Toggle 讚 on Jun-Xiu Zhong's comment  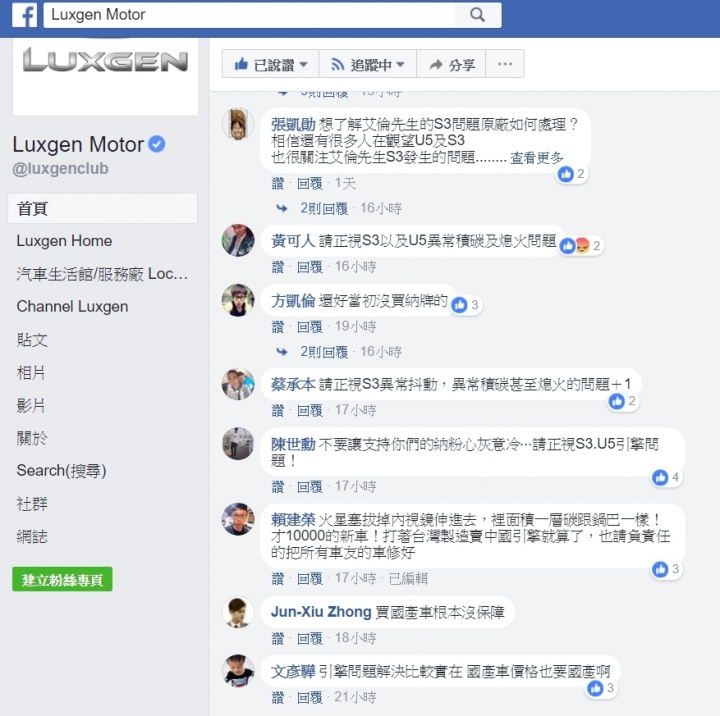pyautogui.click(x=277, y=638)
